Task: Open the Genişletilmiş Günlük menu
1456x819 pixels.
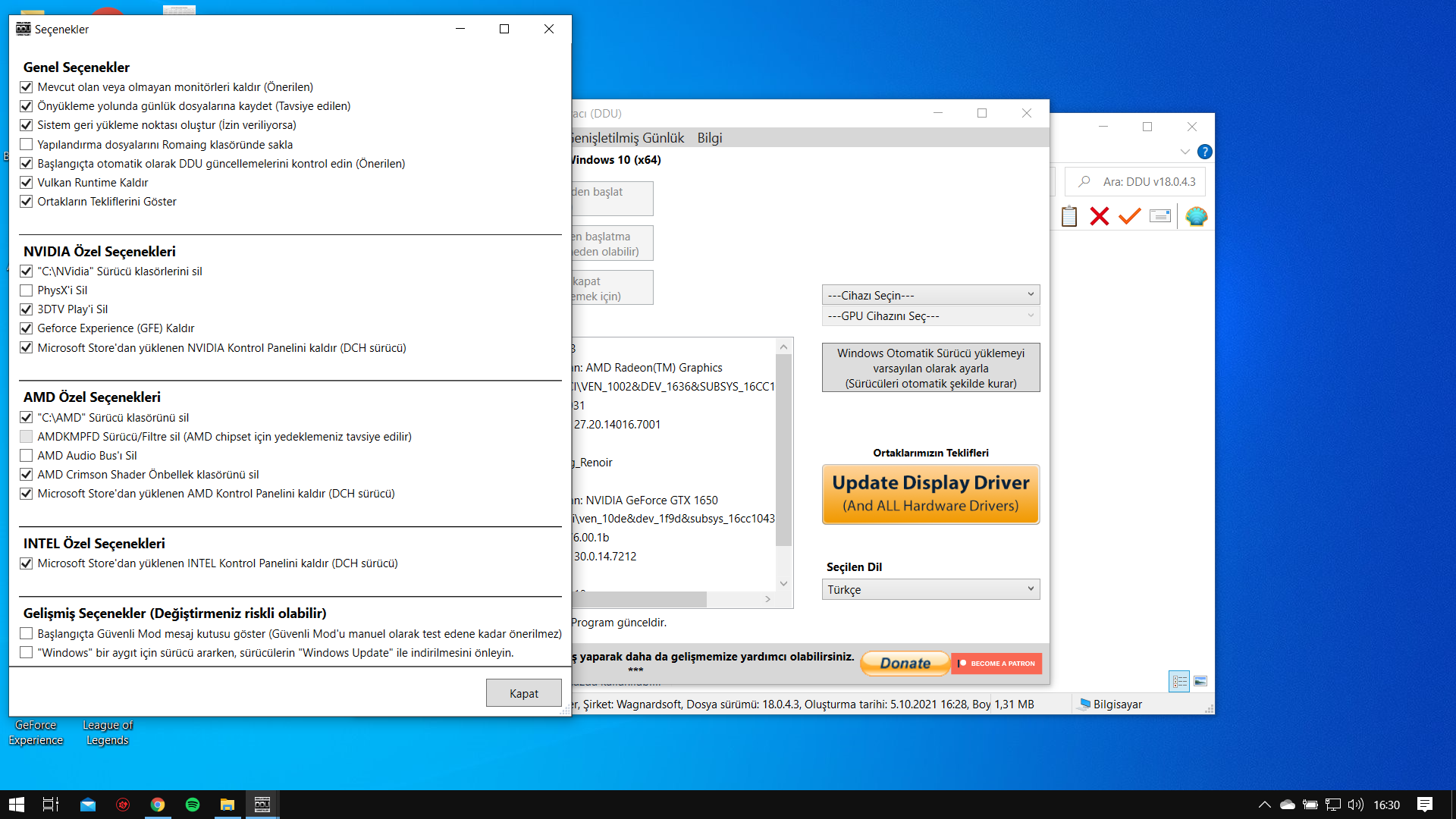Action: (628, 138)
